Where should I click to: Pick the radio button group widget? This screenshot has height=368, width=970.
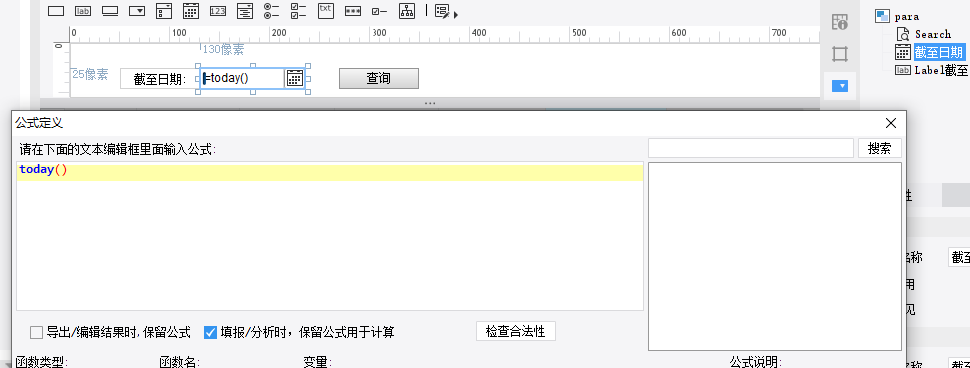pos(272,11)
